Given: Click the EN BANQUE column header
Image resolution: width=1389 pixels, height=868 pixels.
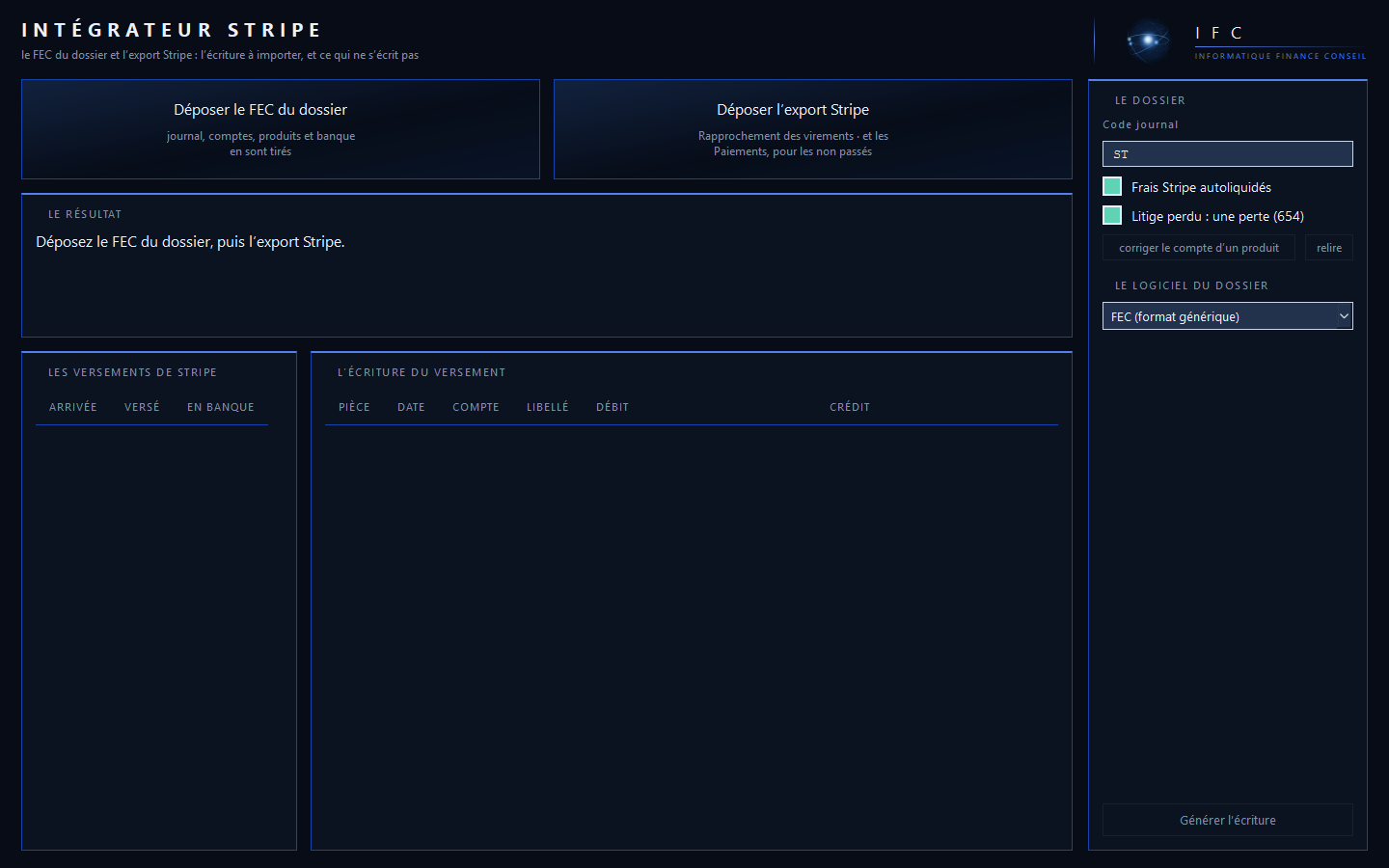Looking at the screenshot, I should tap(221, 407).
